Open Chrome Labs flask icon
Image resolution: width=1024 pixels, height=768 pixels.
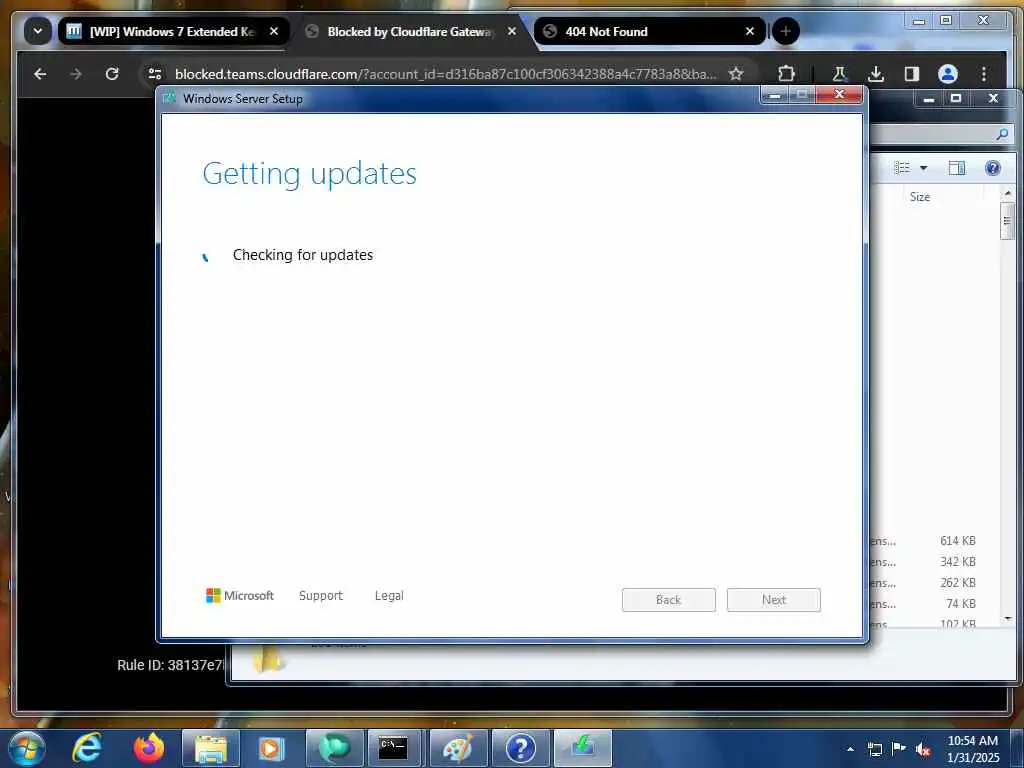[840, 74]
